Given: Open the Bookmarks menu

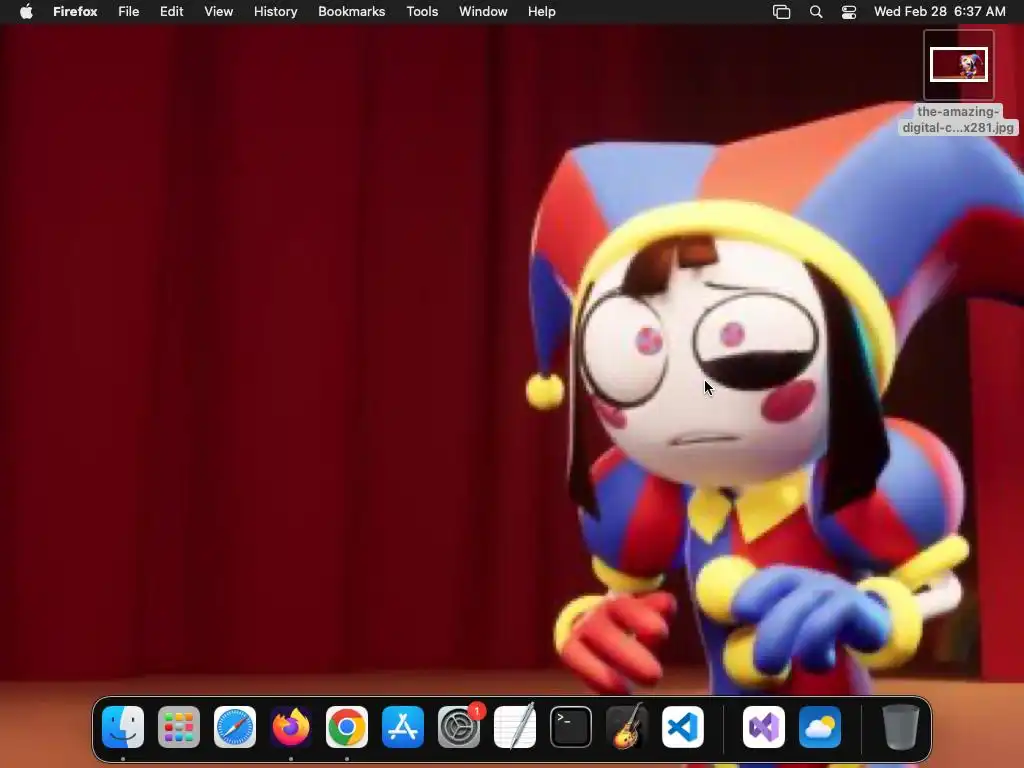Looking at the screenshot, I should click(x=351, y=12).
